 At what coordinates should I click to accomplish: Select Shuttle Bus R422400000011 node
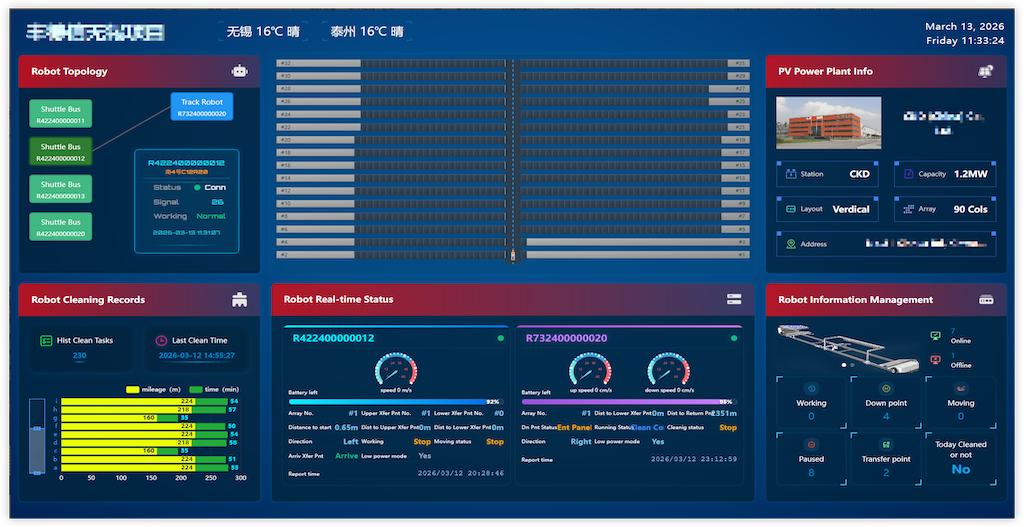(x=61, y=115)
